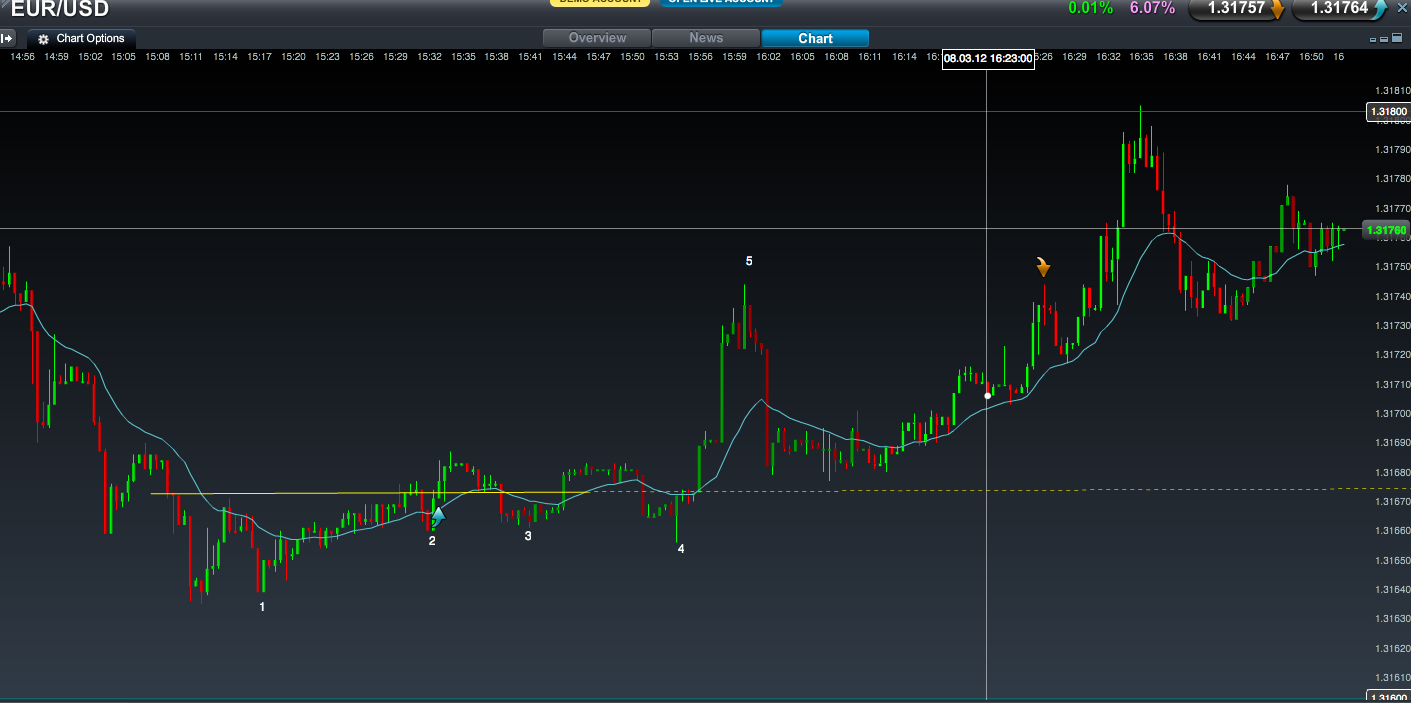Image resolution: width=1411 pixels, height=703 pixels.
Task: Select the largest window size icon
Action: (1398, 39)
